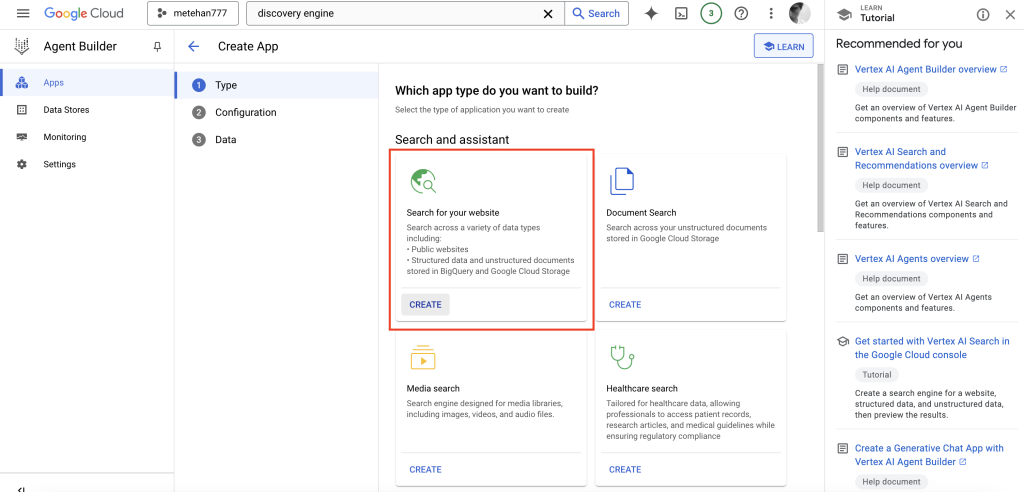Clear the discovery engine search text

tap(547, 14)
